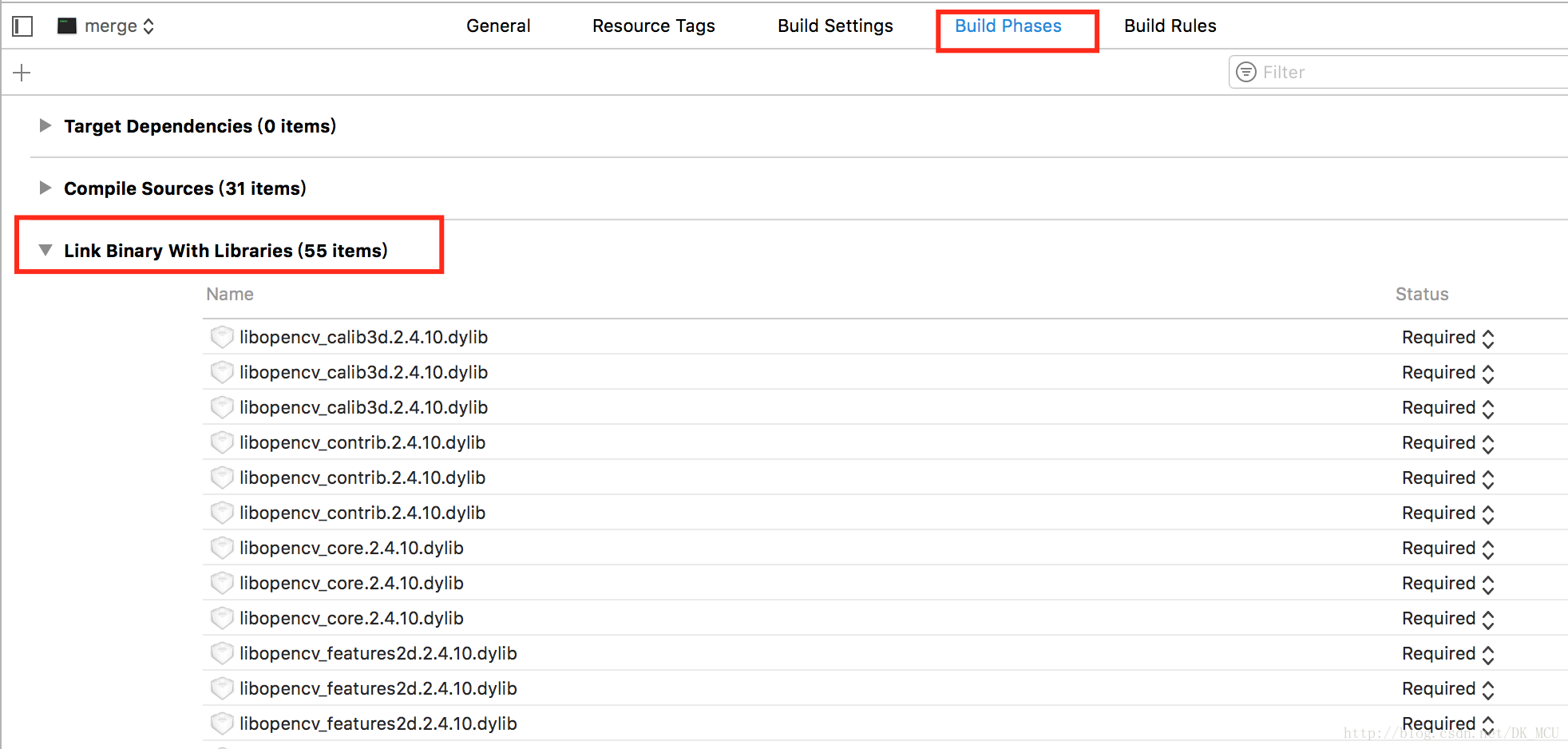Expand the Compile Sources section triangle
1568x749 pixels.
(46, 188)
